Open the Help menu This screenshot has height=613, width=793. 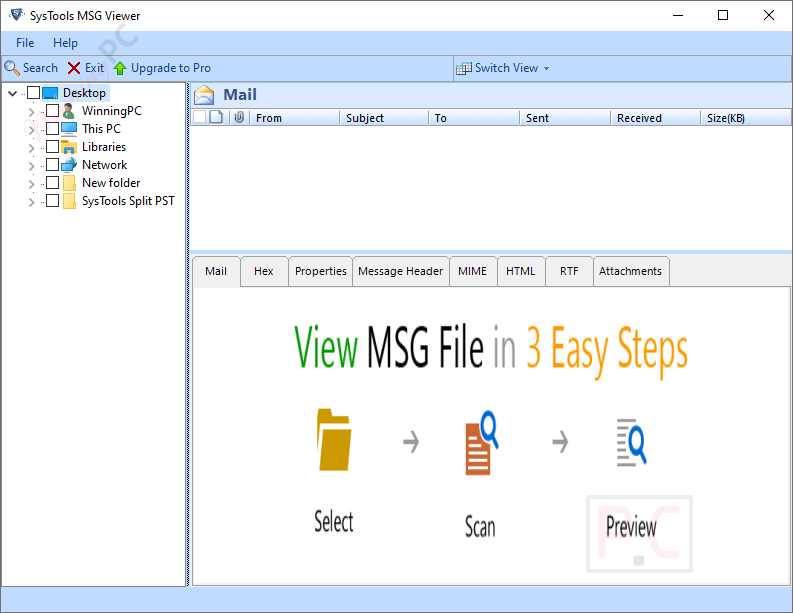(x=65, y=43)
